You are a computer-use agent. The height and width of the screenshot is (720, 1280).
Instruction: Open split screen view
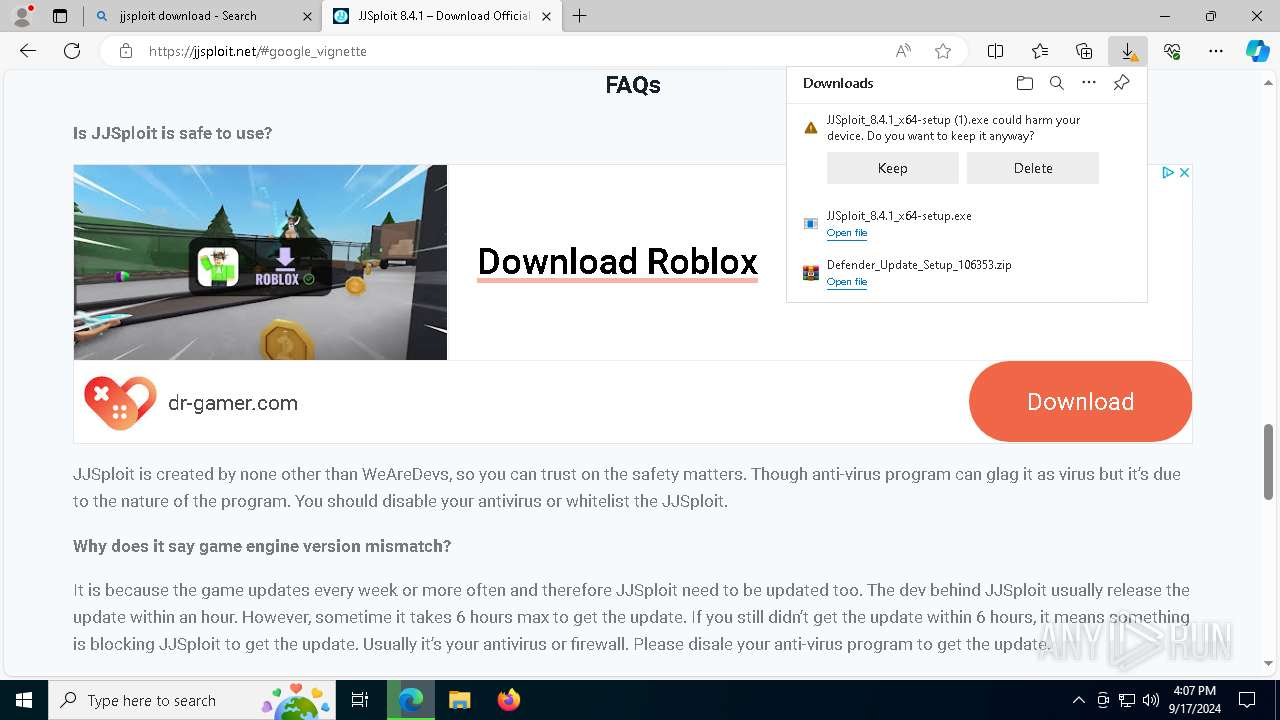tap(996, 51)
